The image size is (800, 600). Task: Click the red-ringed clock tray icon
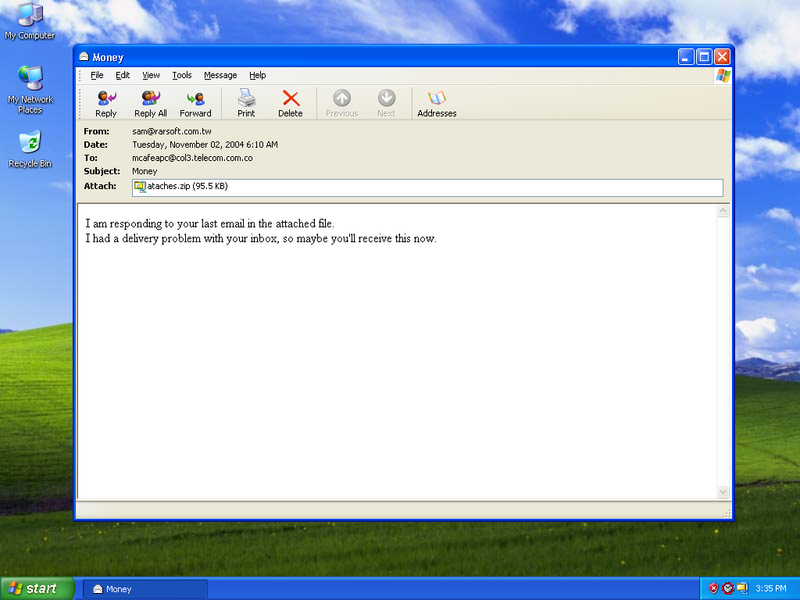click(x=728, y=588)
